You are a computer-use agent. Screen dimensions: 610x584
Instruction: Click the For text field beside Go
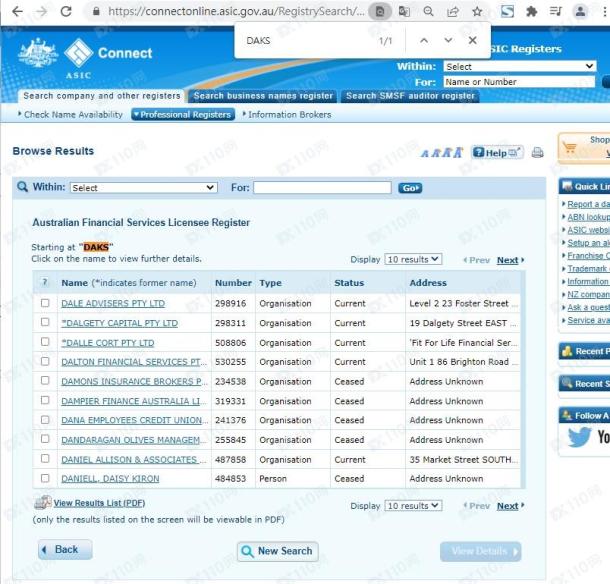pos(322,188)
